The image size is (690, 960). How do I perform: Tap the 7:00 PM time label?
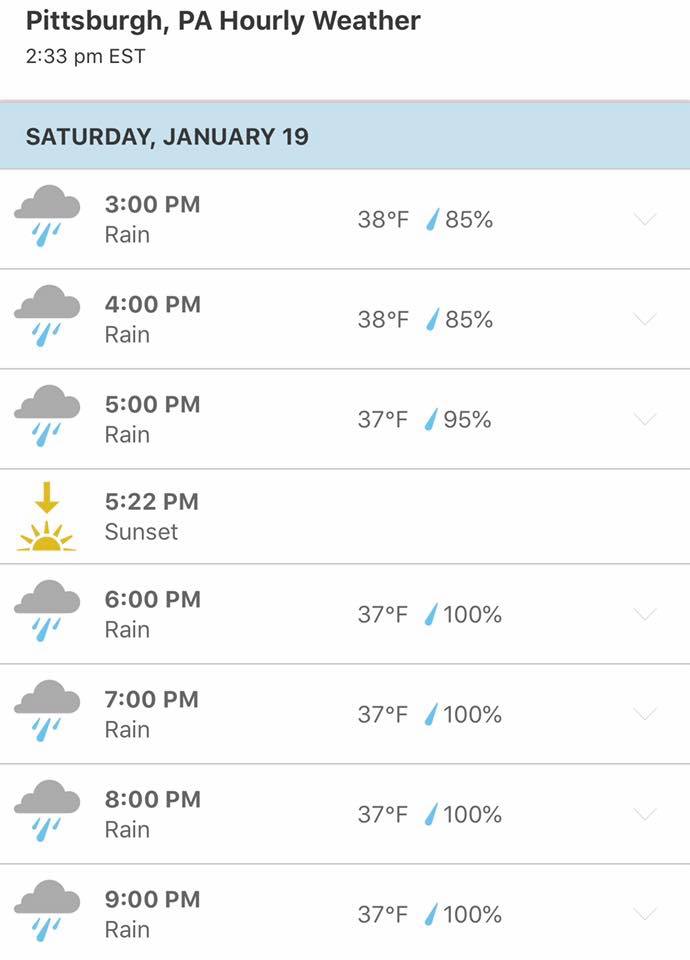point(152,700)
